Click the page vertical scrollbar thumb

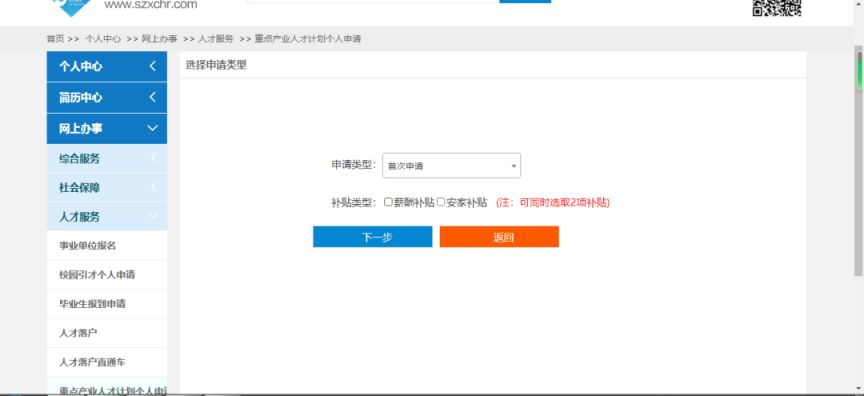click(858, 160)
